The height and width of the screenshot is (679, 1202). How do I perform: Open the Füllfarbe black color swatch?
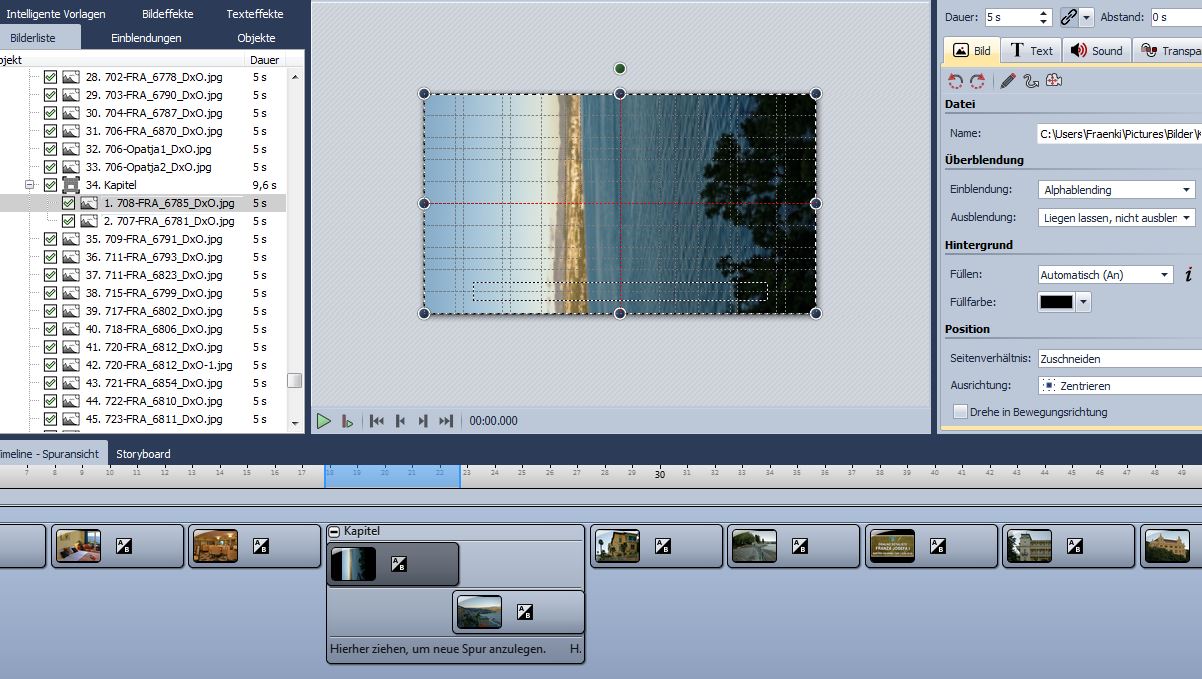point(1057,302)
